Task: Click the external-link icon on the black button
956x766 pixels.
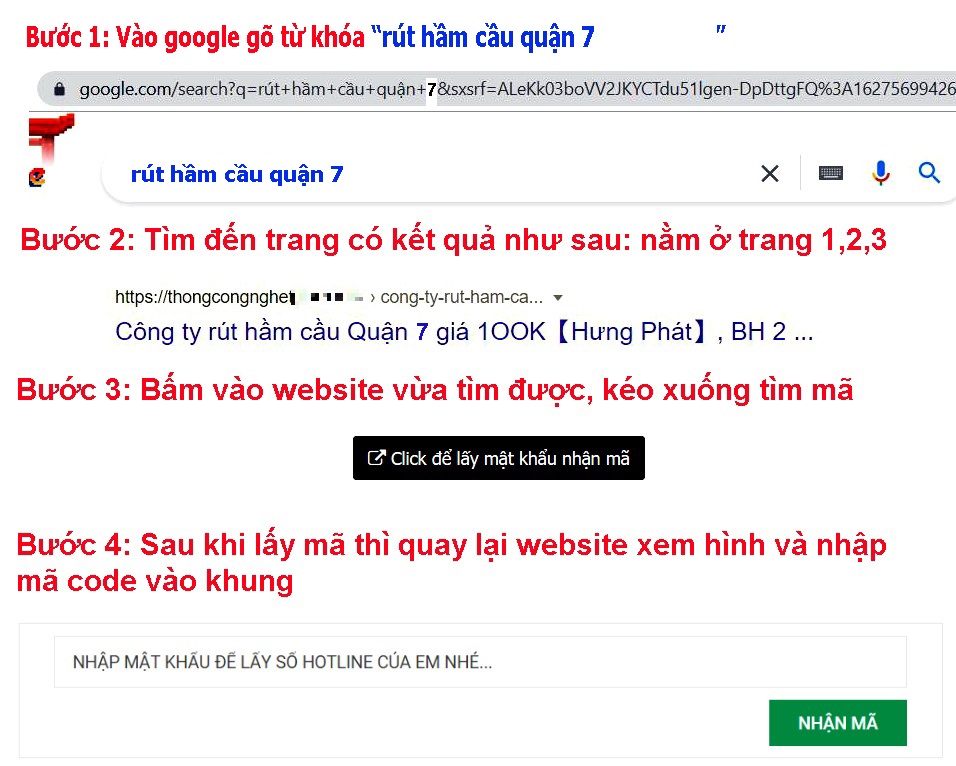Action: point(376,457)
